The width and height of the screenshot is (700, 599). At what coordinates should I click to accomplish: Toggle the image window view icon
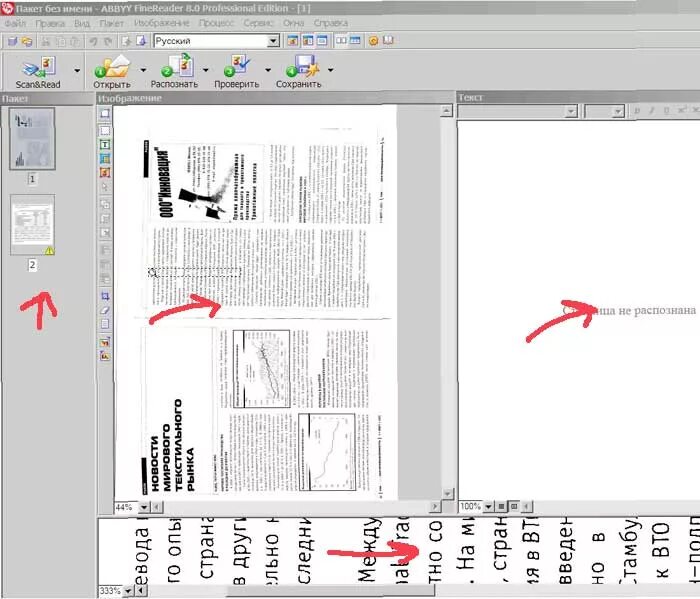(x=308, y=41)
